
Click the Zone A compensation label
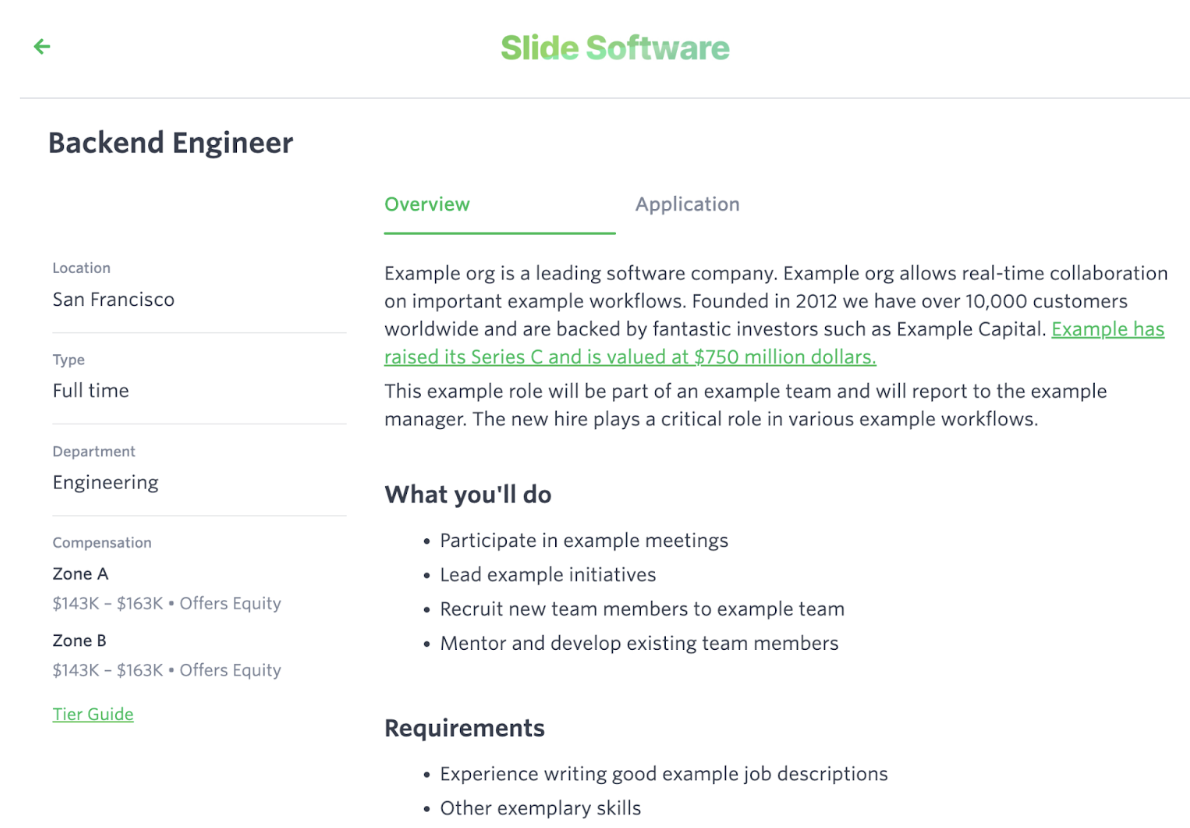(x=80, y=574)
